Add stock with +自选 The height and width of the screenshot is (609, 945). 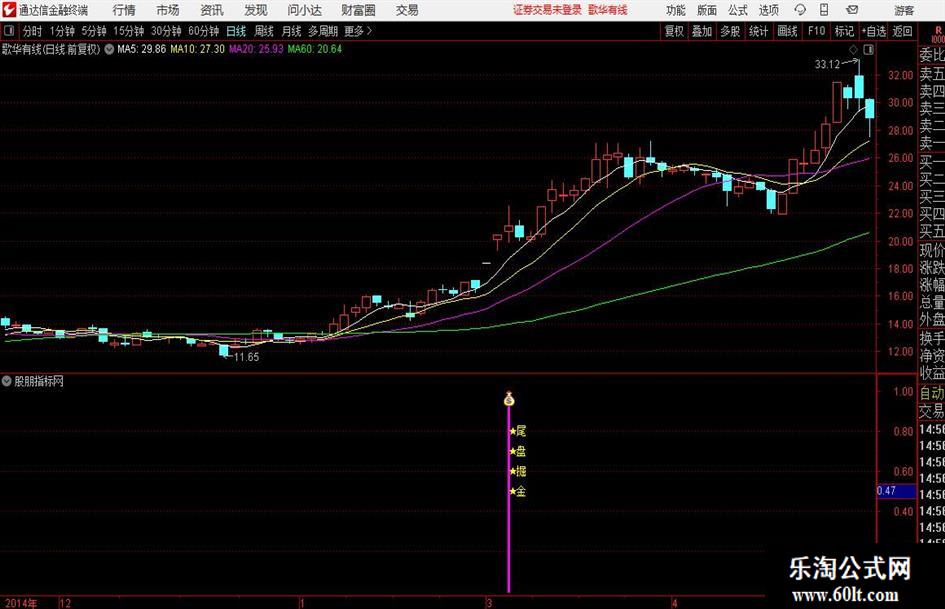pyautogui.click(x=874, y=31)
